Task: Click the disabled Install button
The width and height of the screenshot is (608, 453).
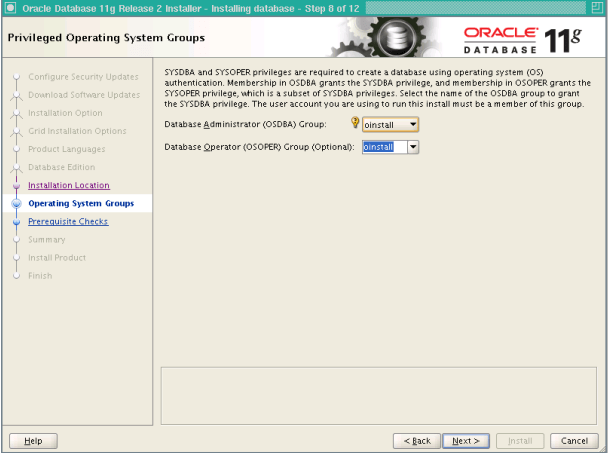Action: pos(520,441)
